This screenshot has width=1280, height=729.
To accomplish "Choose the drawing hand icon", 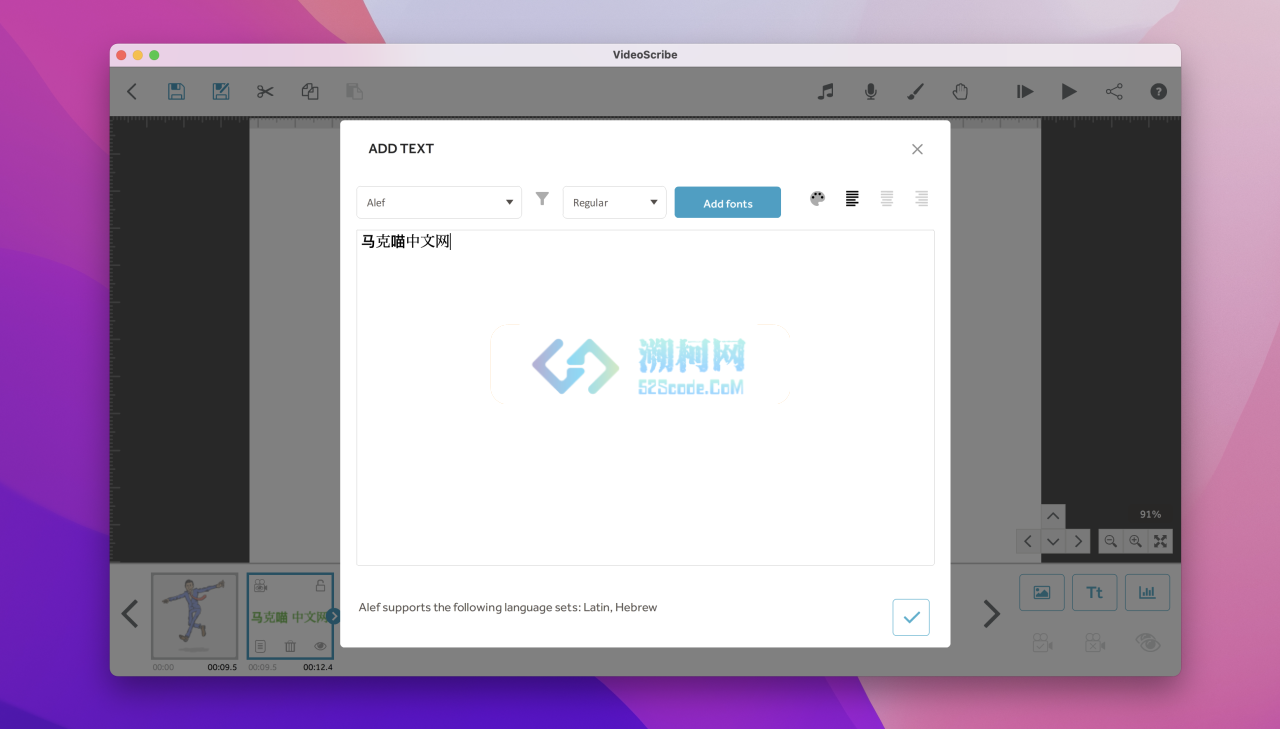I will 960,92.
